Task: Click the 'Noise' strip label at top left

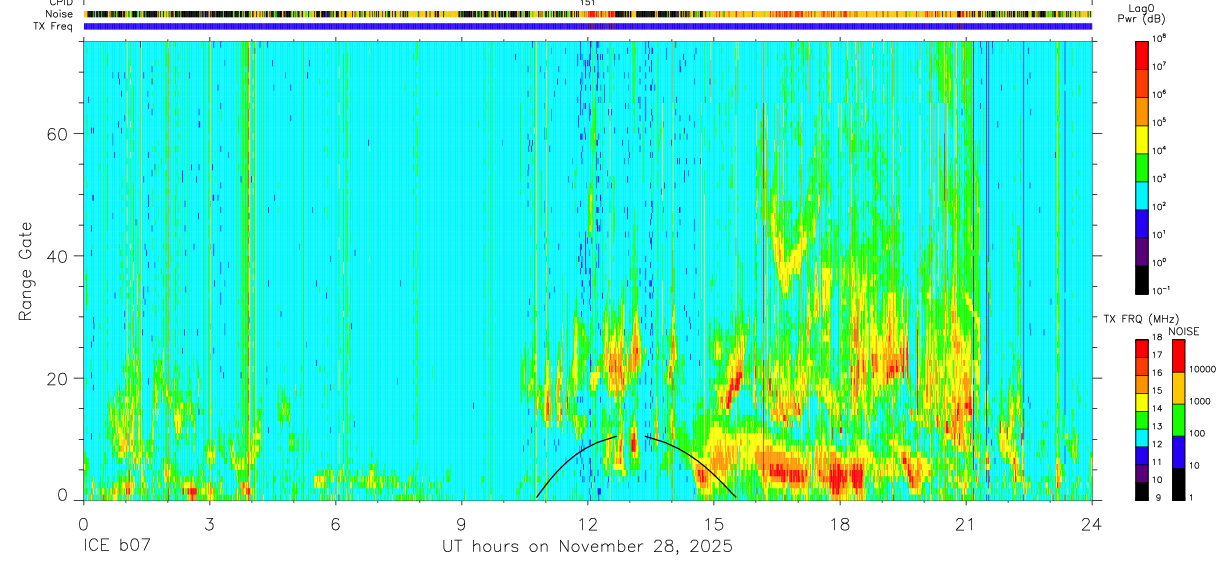Action: click(61, 14)
